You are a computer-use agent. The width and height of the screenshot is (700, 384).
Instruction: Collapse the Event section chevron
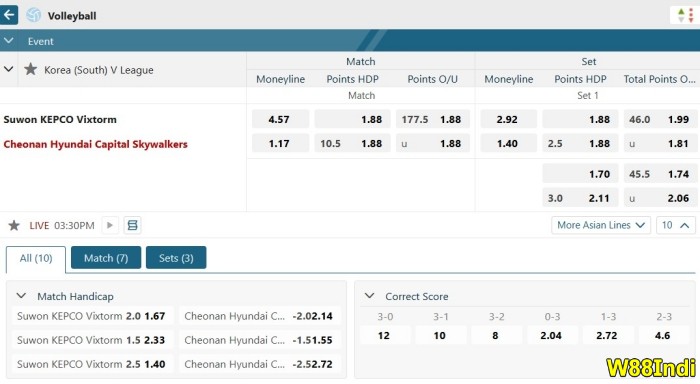(8, 41)
